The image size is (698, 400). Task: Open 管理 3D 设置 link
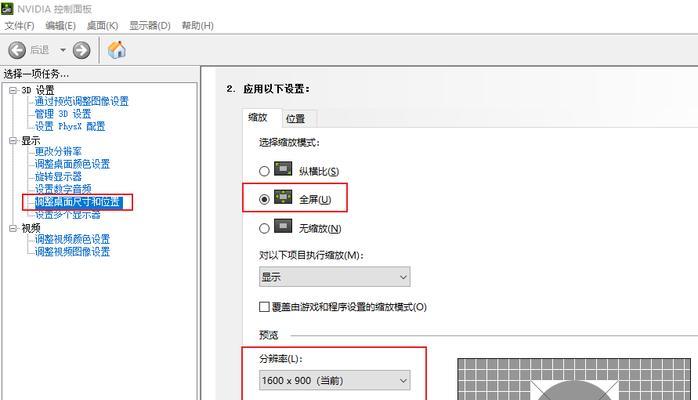[x=63, y=114]
